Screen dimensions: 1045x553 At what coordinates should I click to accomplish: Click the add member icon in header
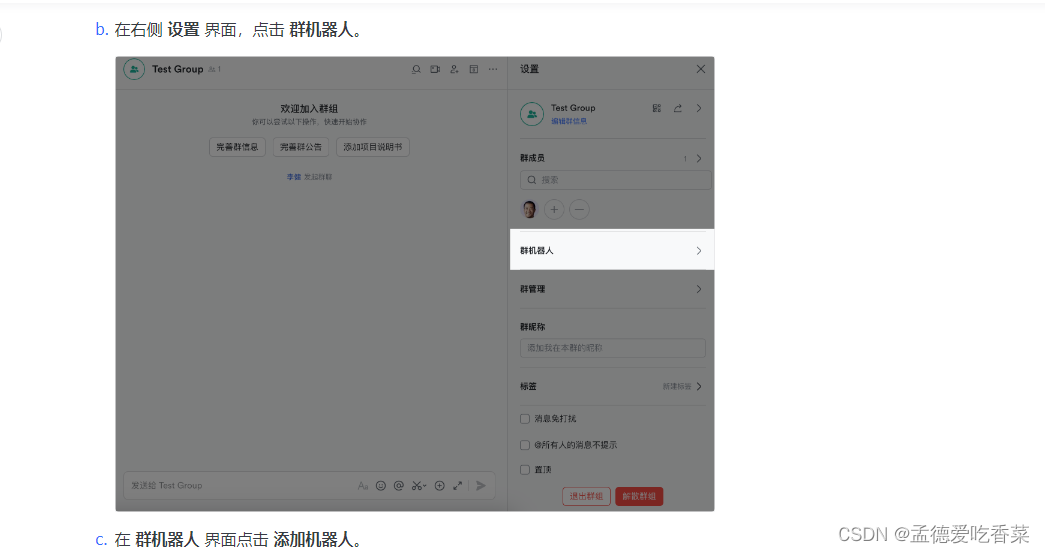coord(455,69)
